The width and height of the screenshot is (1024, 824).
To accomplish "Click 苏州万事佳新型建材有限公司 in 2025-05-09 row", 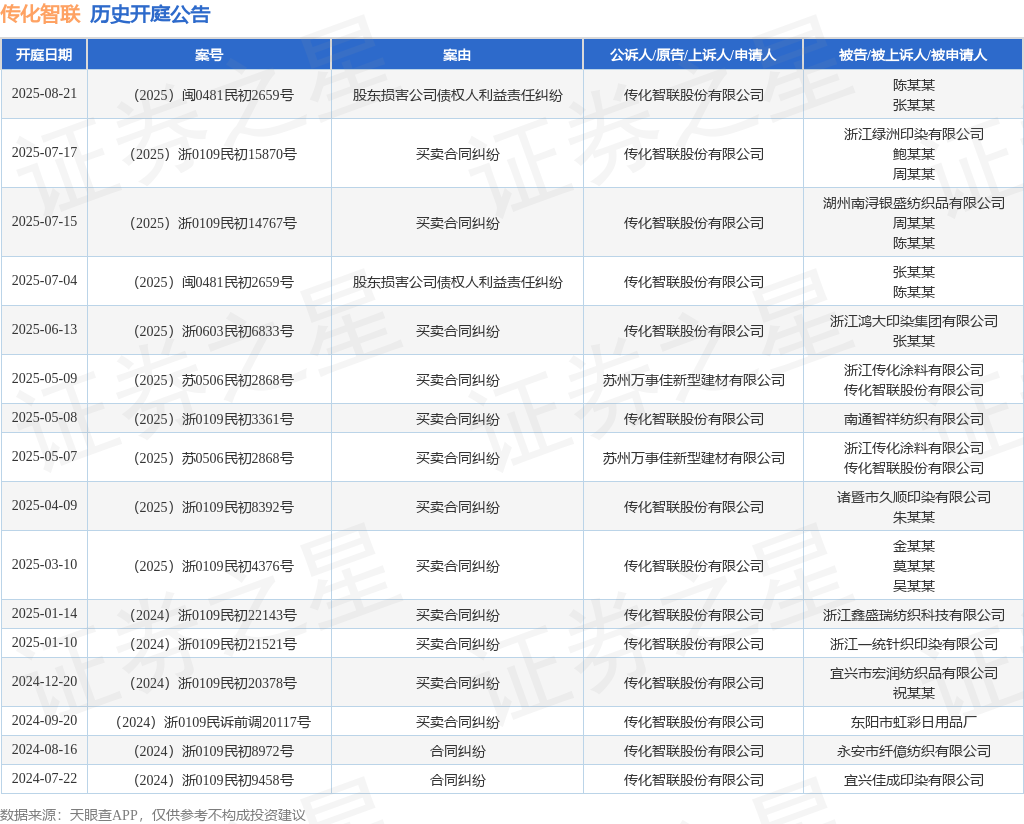I will 694,380.
